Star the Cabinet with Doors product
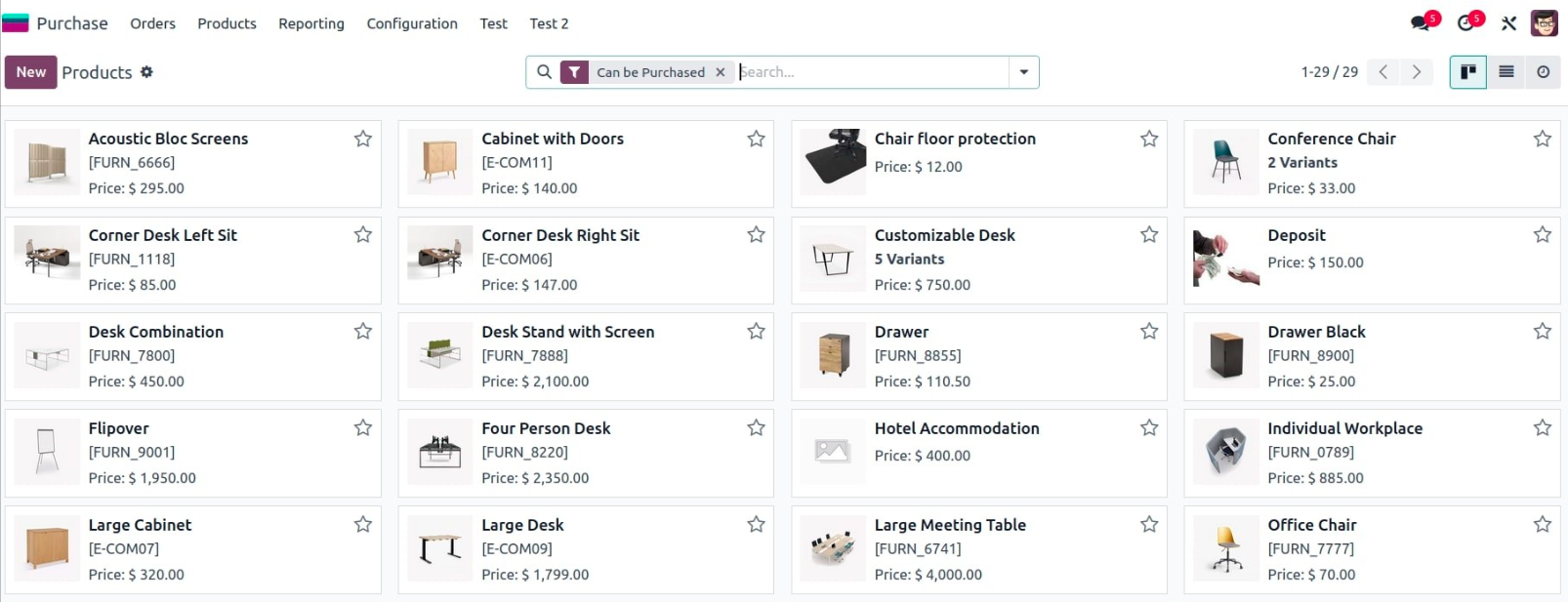1568x602 pixels. tap(756, 140)
